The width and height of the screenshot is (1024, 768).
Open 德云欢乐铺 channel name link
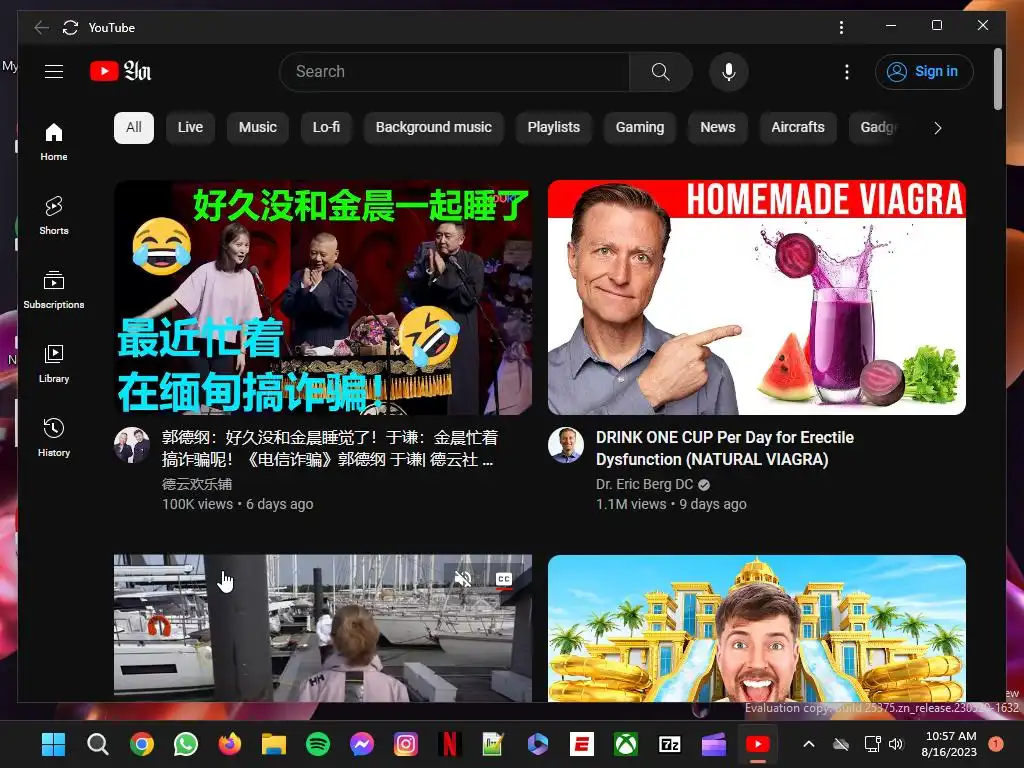pyautogui.click(x=197, y=484)
